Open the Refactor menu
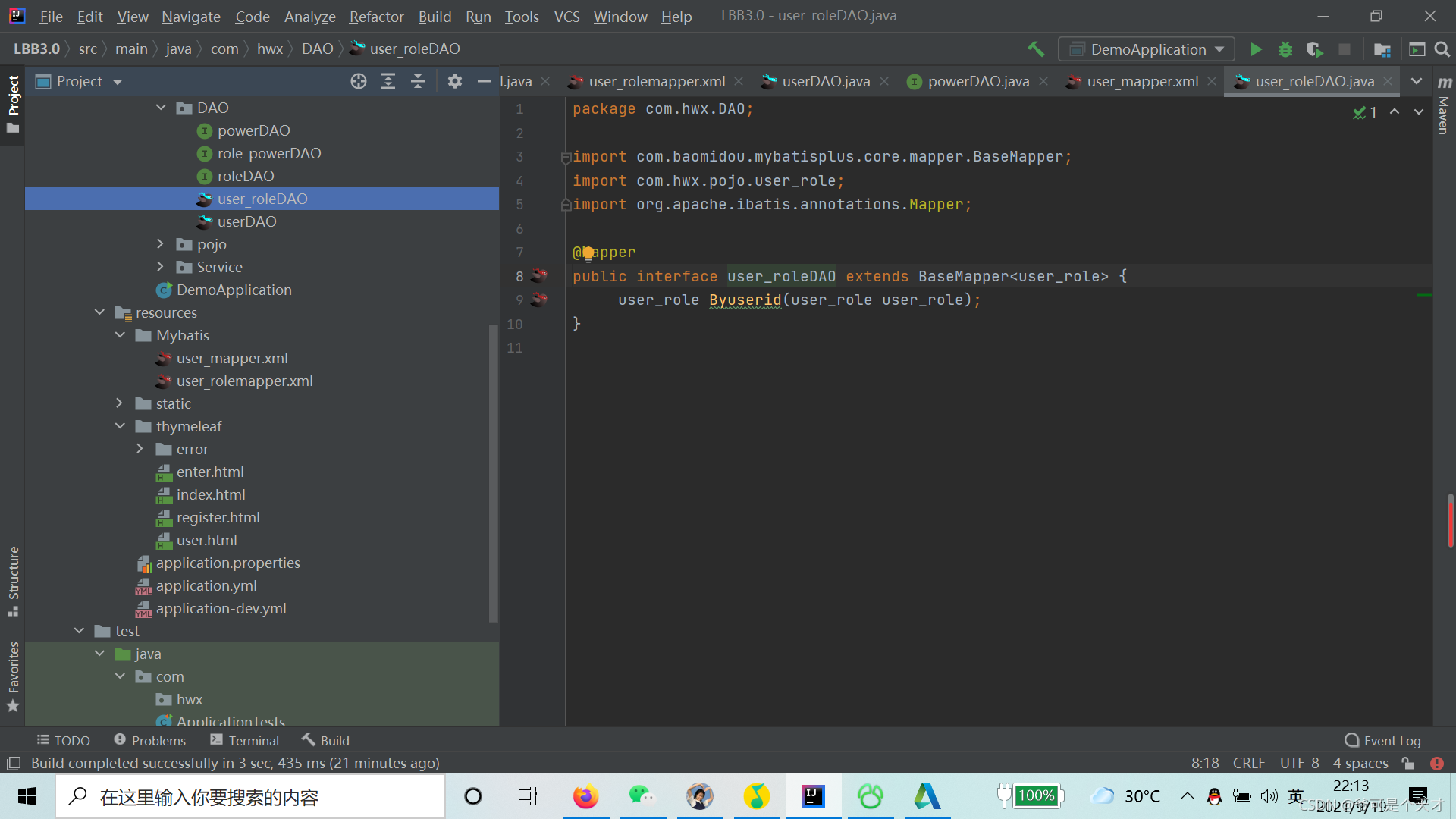This screenshot has width=1456, height=819. coord(374,15)
